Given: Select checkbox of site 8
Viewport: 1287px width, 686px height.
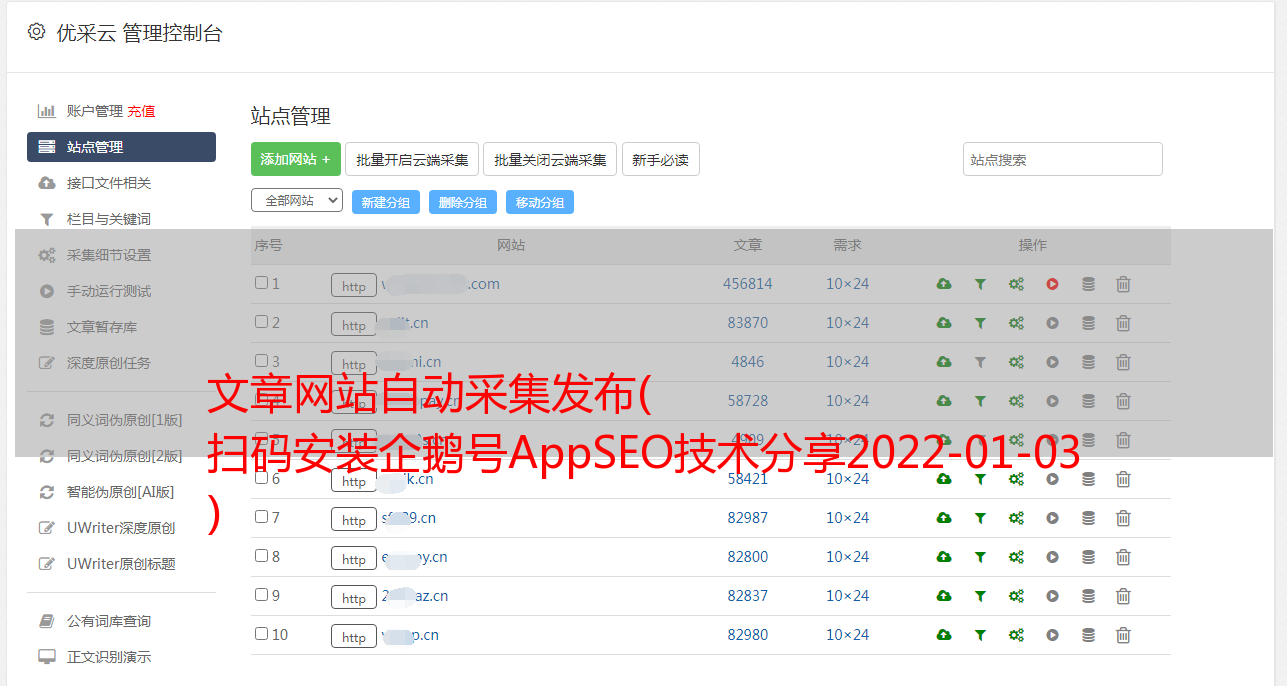Looking at the screenshot, I should click(261, 556).
